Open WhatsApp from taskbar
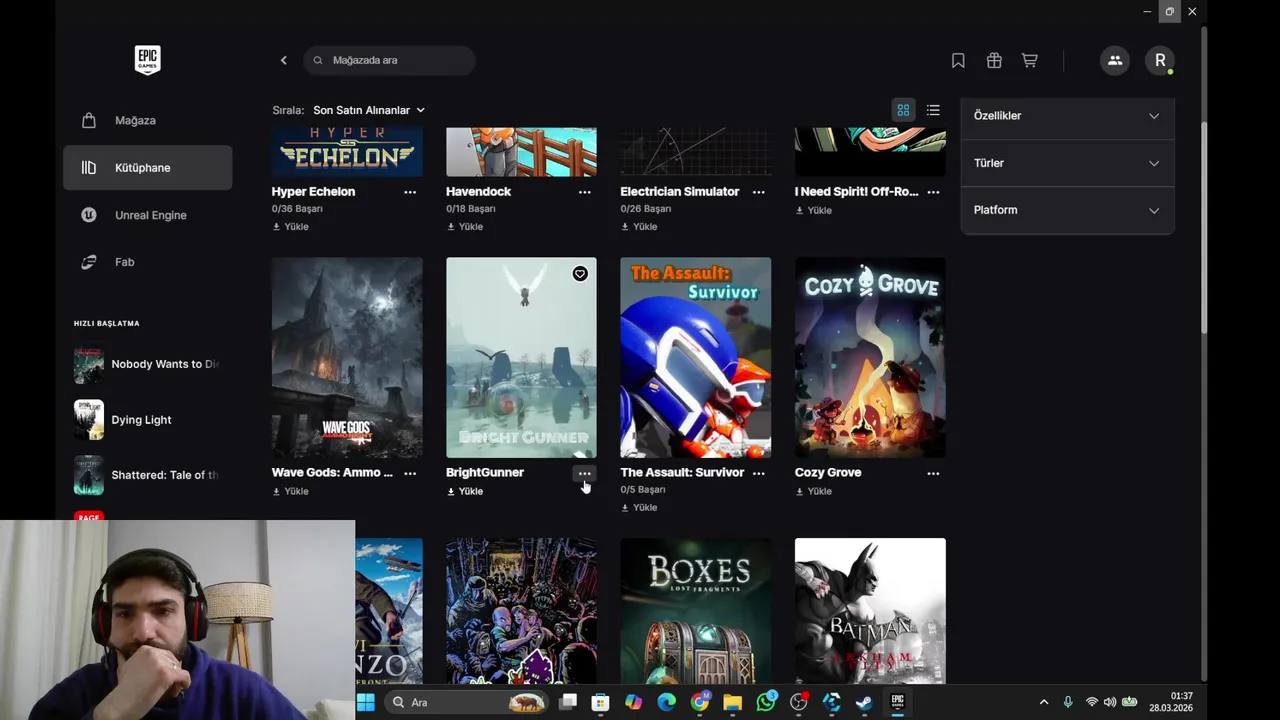The height and width of the screenshot is (720, 1280). coord(766,702)
